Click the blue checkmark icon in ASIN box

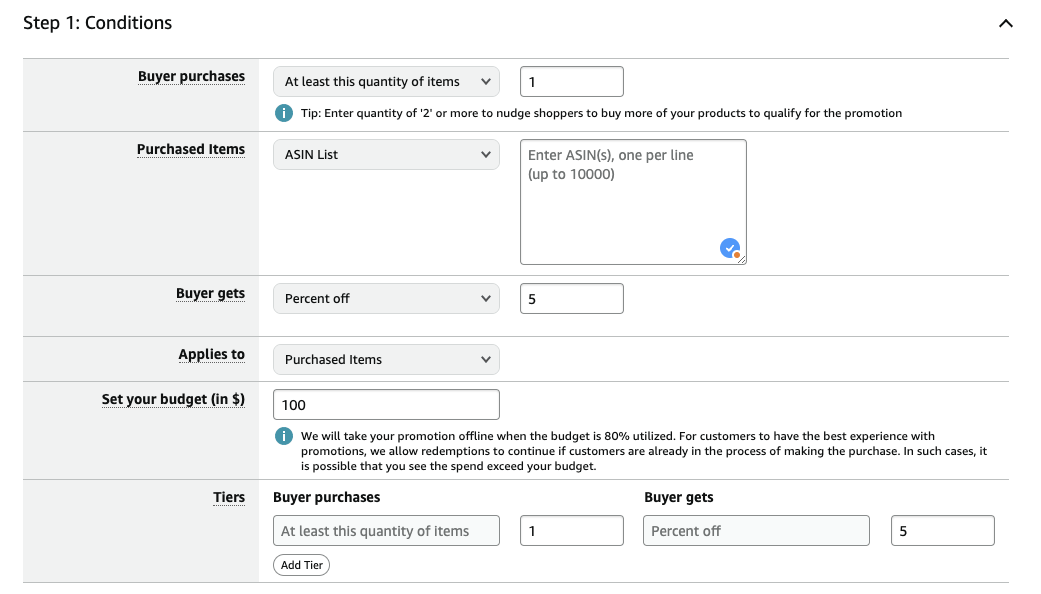(730, 249)
